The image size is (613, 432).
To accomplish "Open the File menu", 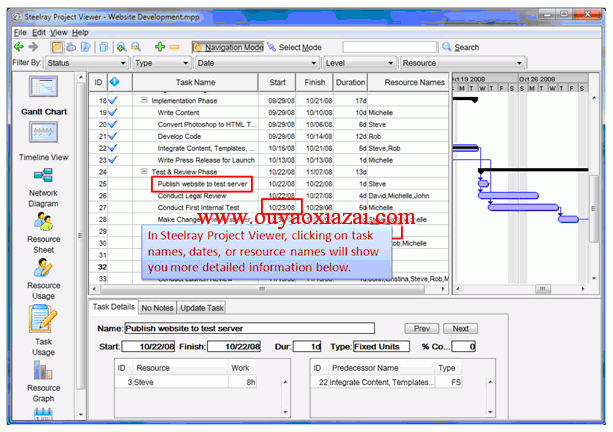I will click(20, 32).
